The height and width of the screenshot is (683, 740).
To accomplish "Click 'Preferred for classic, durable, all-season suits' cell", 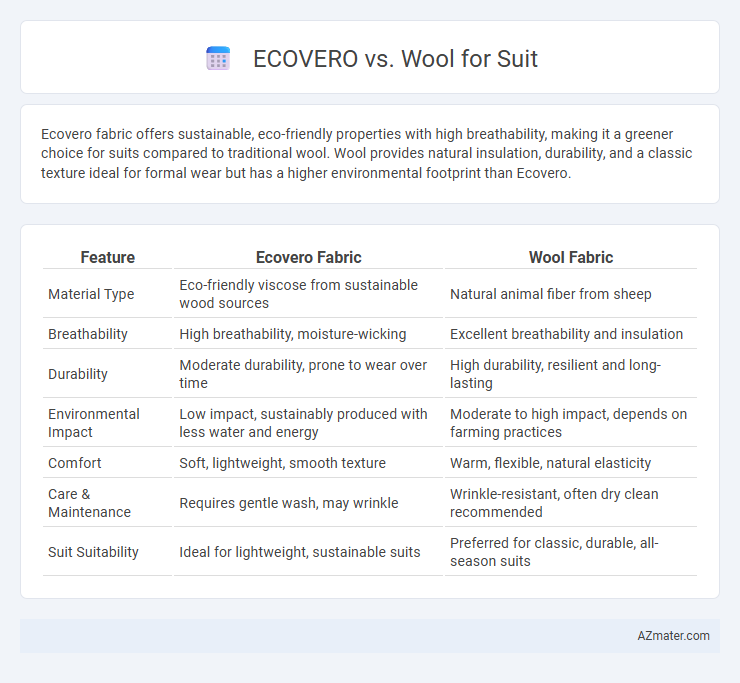I will (x=571, y=552).
